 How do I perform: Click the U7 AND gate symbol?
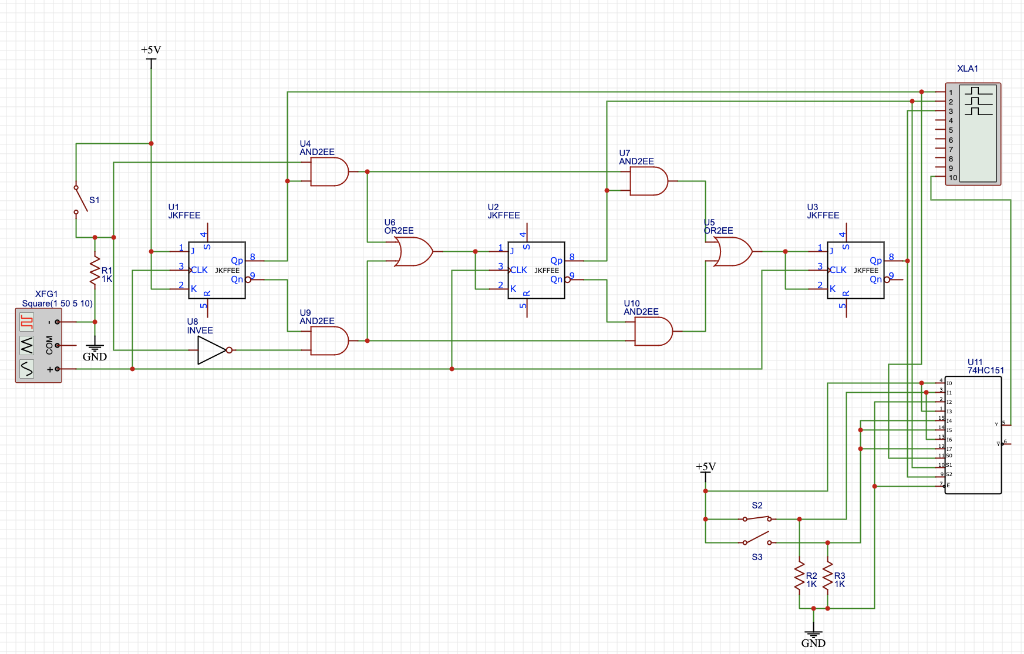click(x=648, y=181)
